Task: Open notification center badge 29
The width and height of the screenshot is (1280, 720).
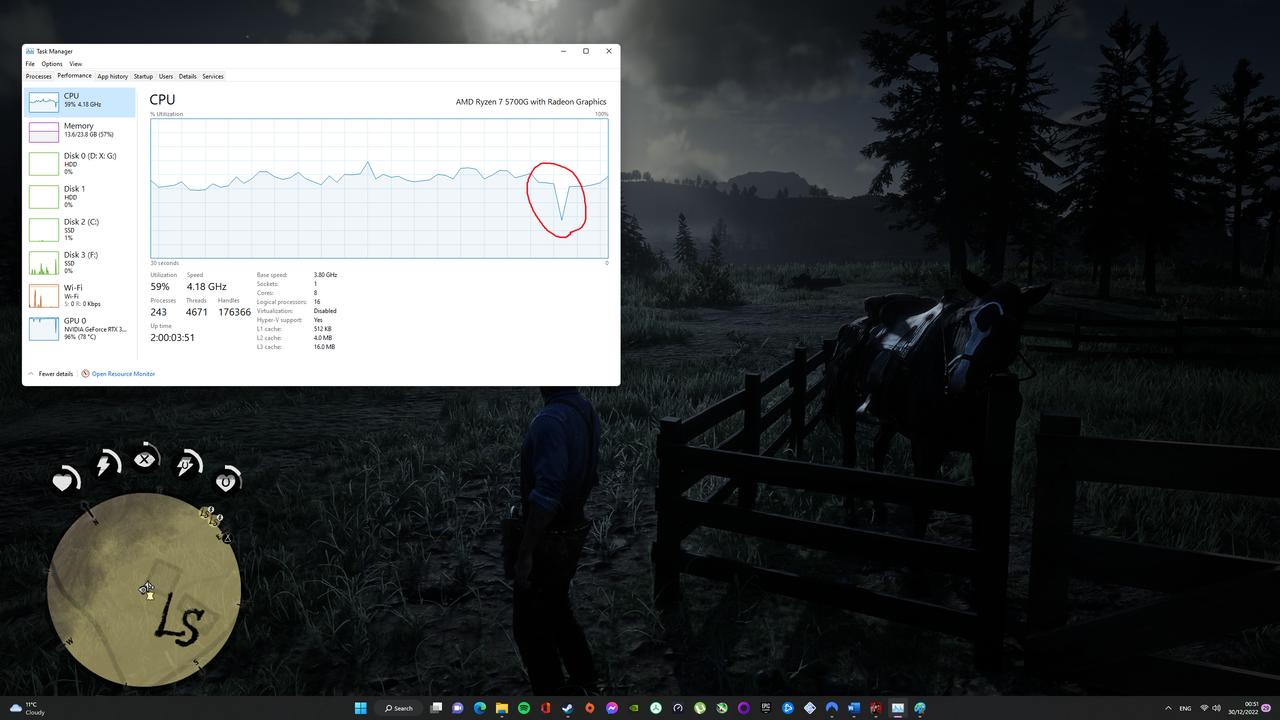Action: pos(1267,708)
